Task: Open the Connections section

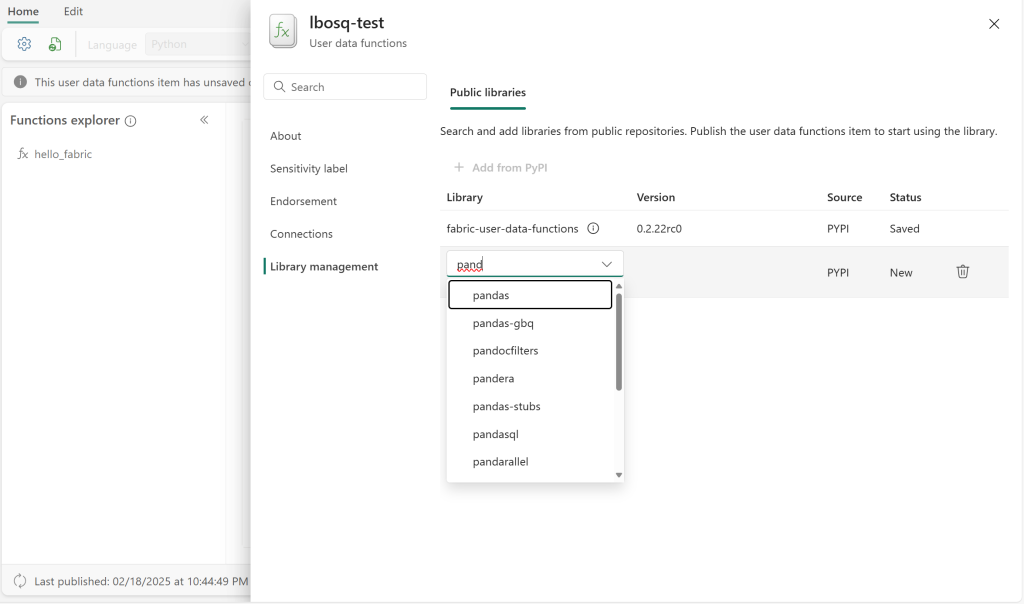Action: (x=301, y=234)
